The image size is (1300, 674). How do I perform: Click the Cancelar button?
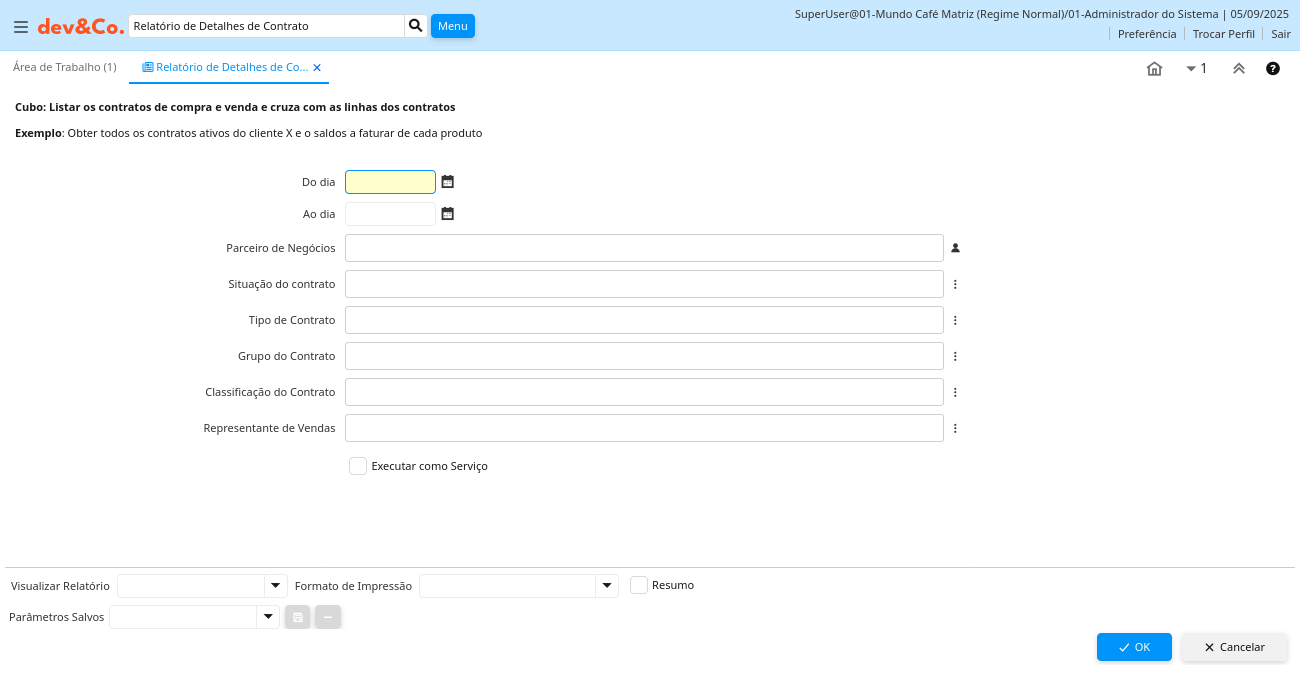point(1234,647)
